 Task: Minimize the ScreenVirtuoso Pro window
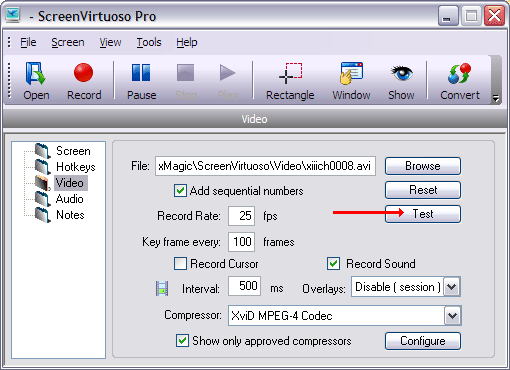[448, 16]
